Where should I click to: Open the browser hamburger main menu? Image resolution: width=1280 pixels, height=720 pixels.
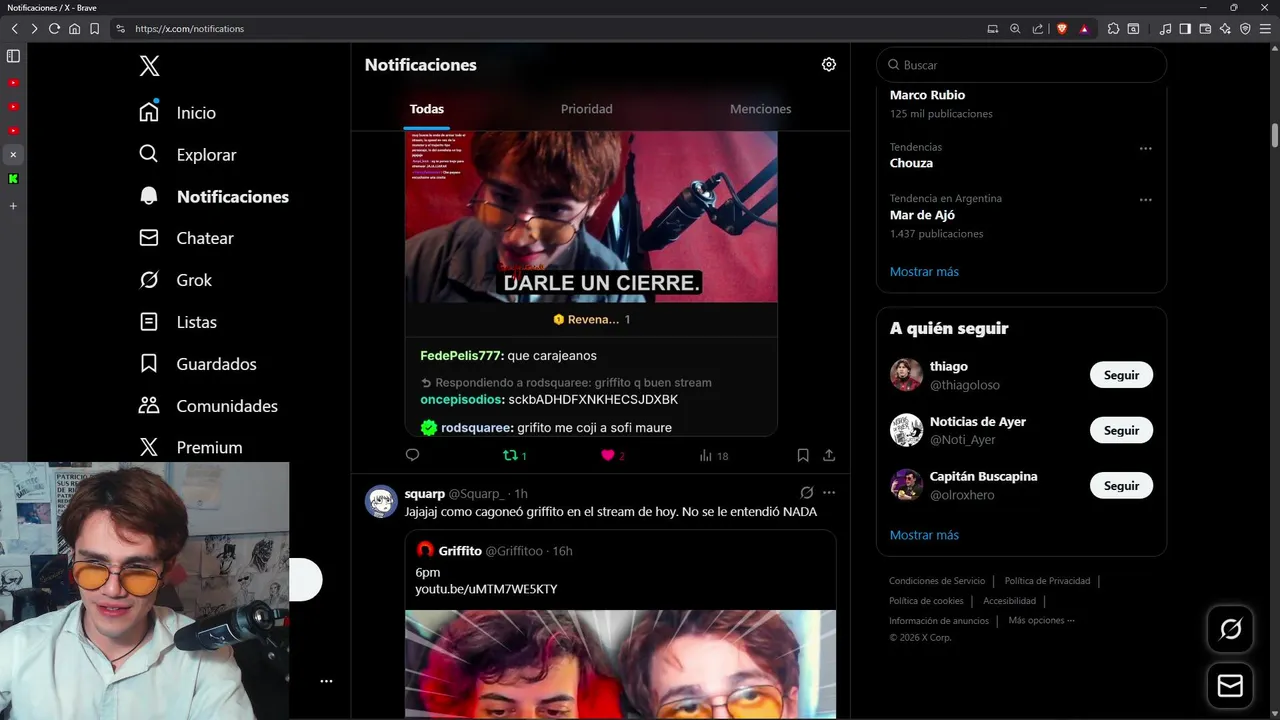tap(1266, 29)
